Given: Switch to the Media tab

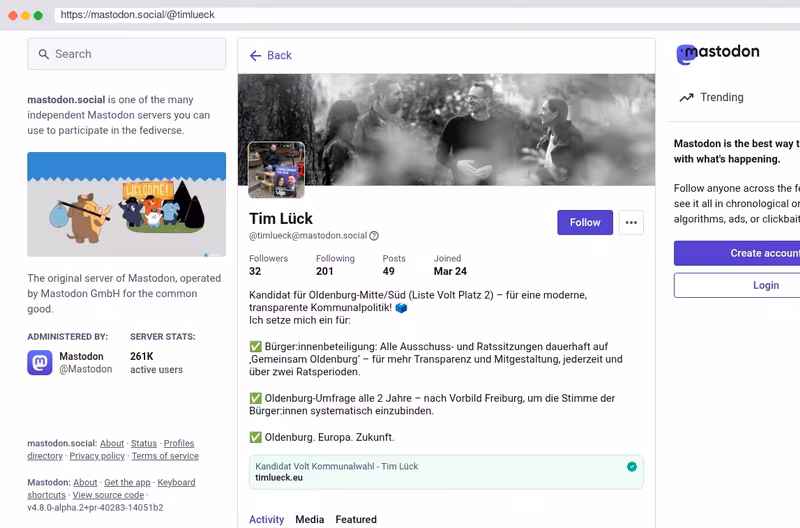Looking at the screenshot, I should (x=310, y=519).
